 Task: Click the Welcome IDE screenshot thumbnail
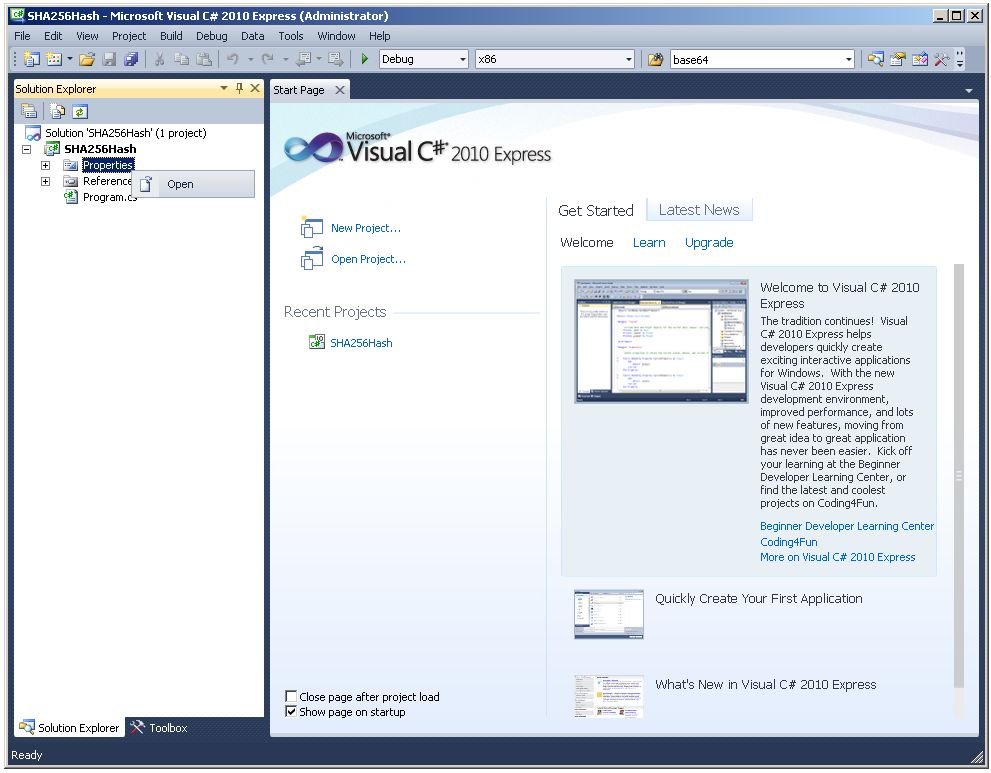[x=661, y=341]
